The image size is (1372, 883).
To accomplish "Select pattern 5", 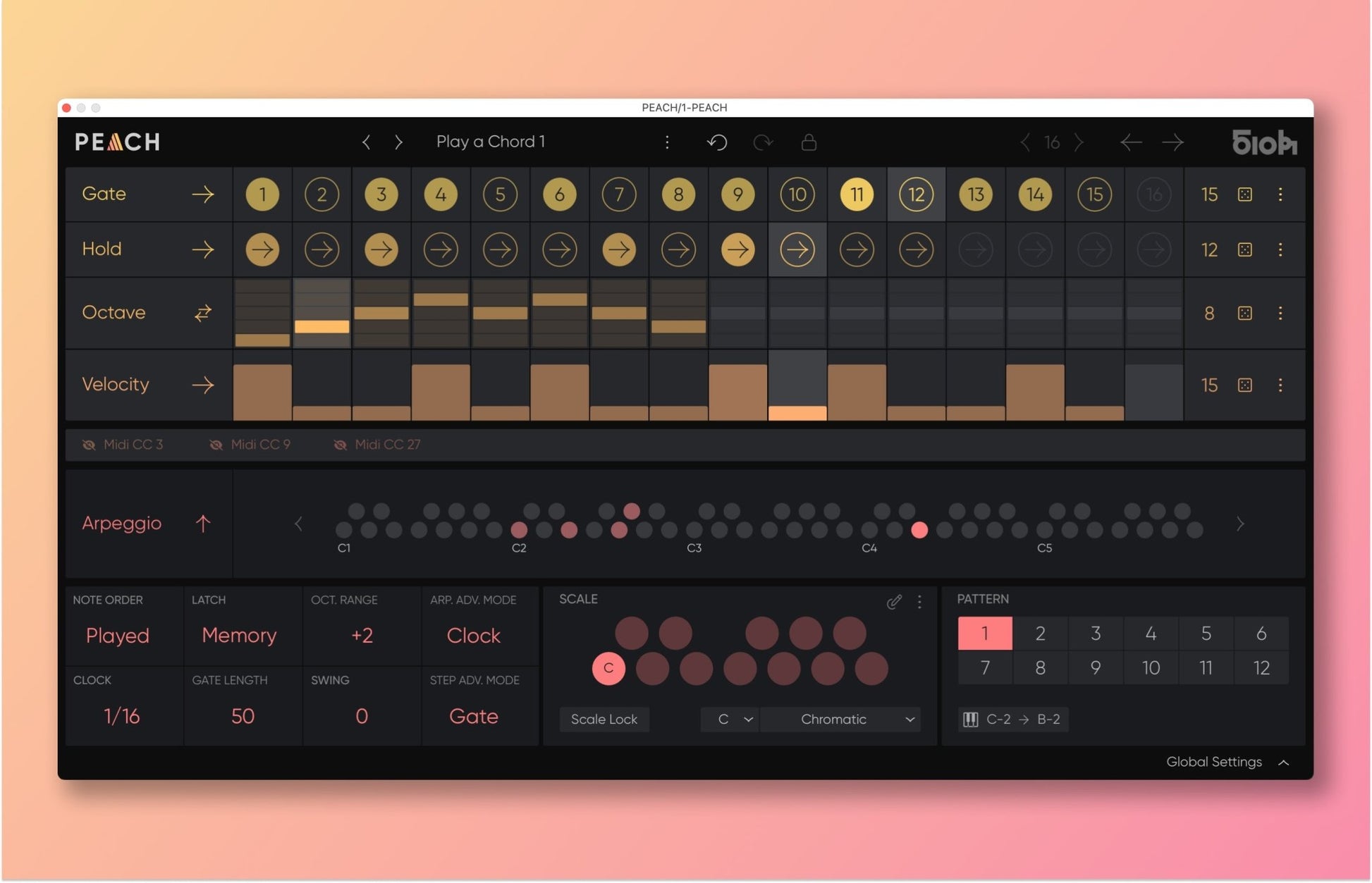I will tap(1206, 634).
